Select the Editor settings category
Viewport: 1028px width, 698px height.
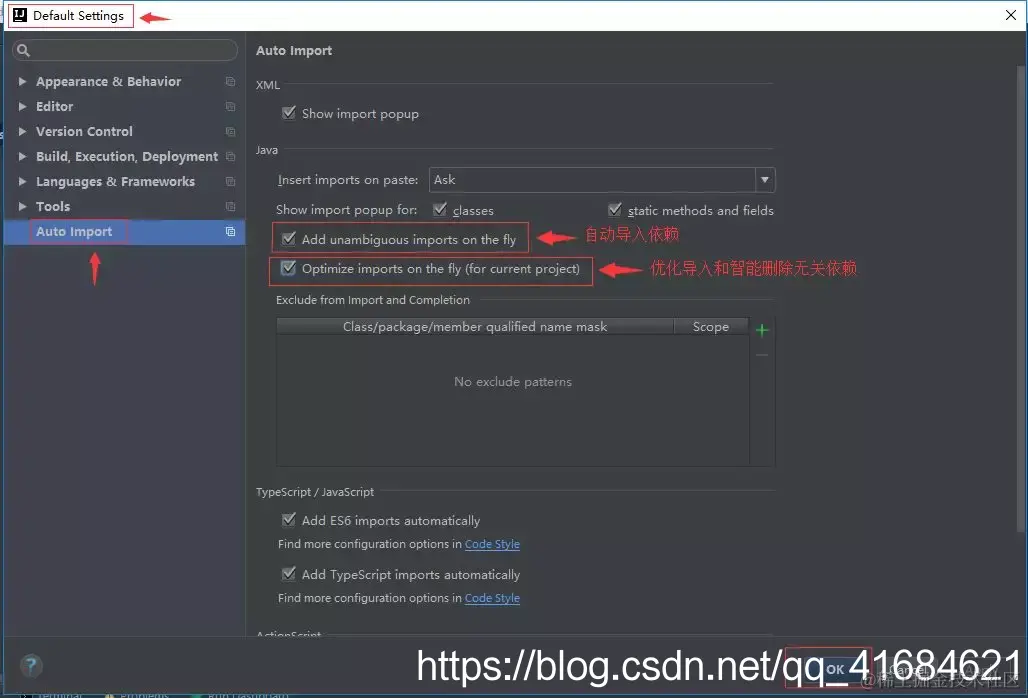click(54, 106)
